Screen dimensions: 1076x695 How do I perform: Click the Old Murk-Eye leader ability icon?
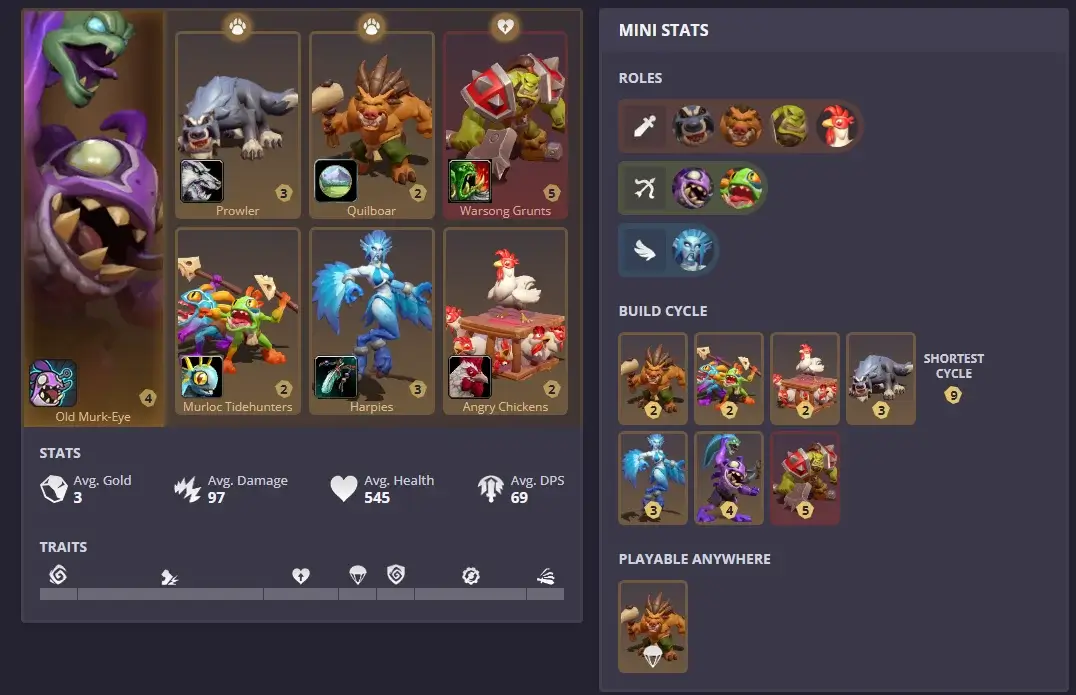53,383
